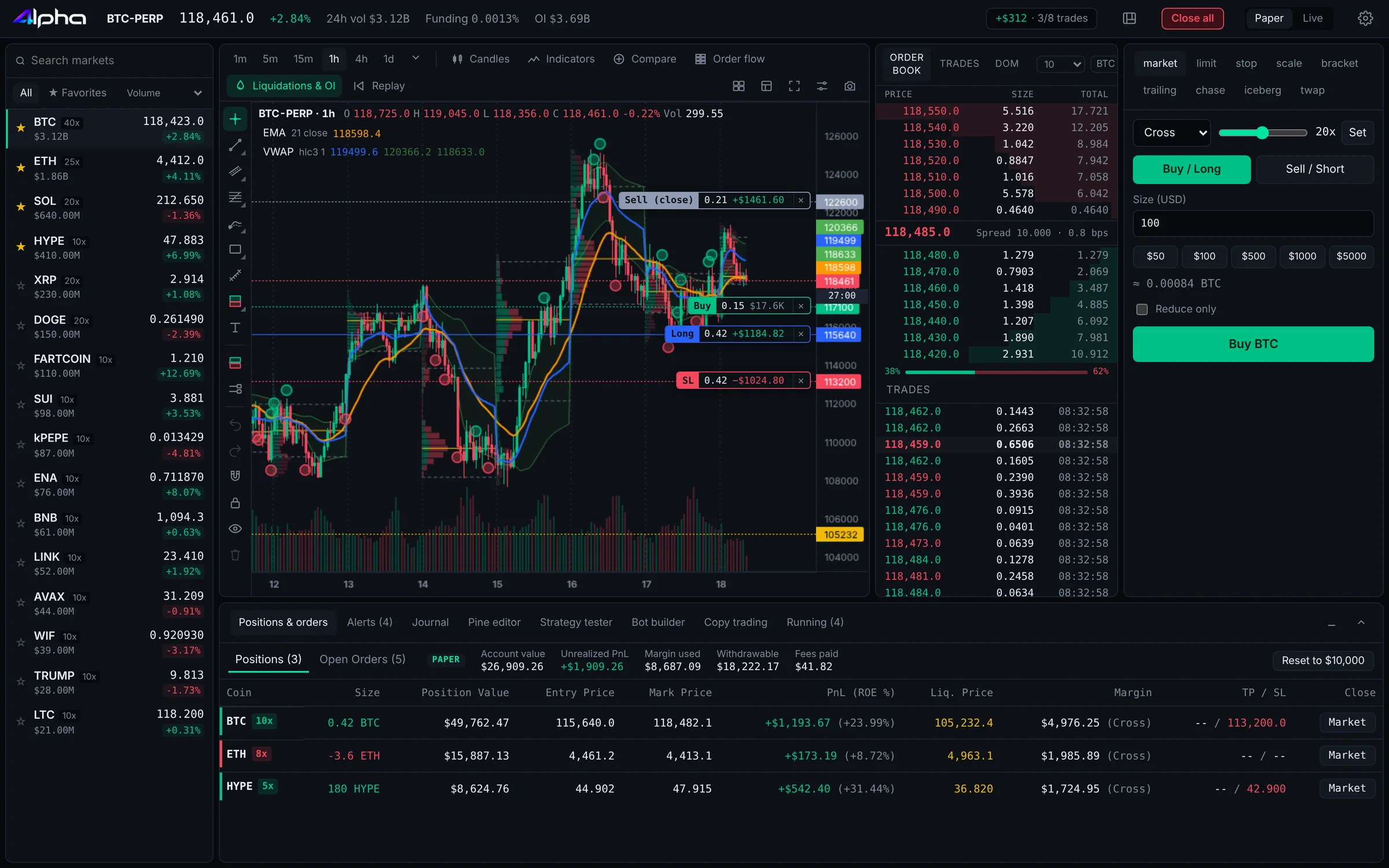Screen dimensions: 1389x868
Task: Select the trend line drawing tool
Action: coord(235,145)
